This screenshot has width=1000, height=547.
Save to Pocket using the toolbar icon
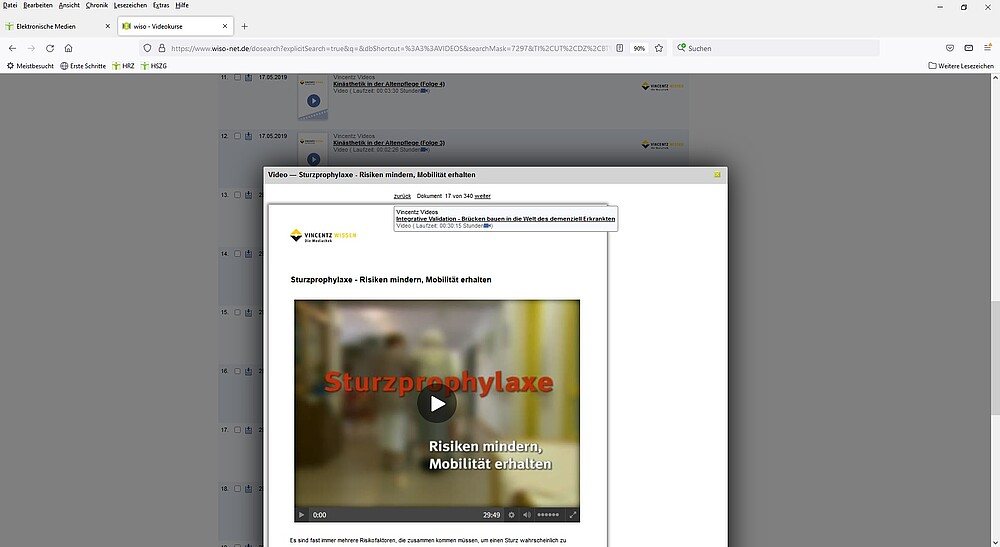pyautogui.click(x=949, y=48)
